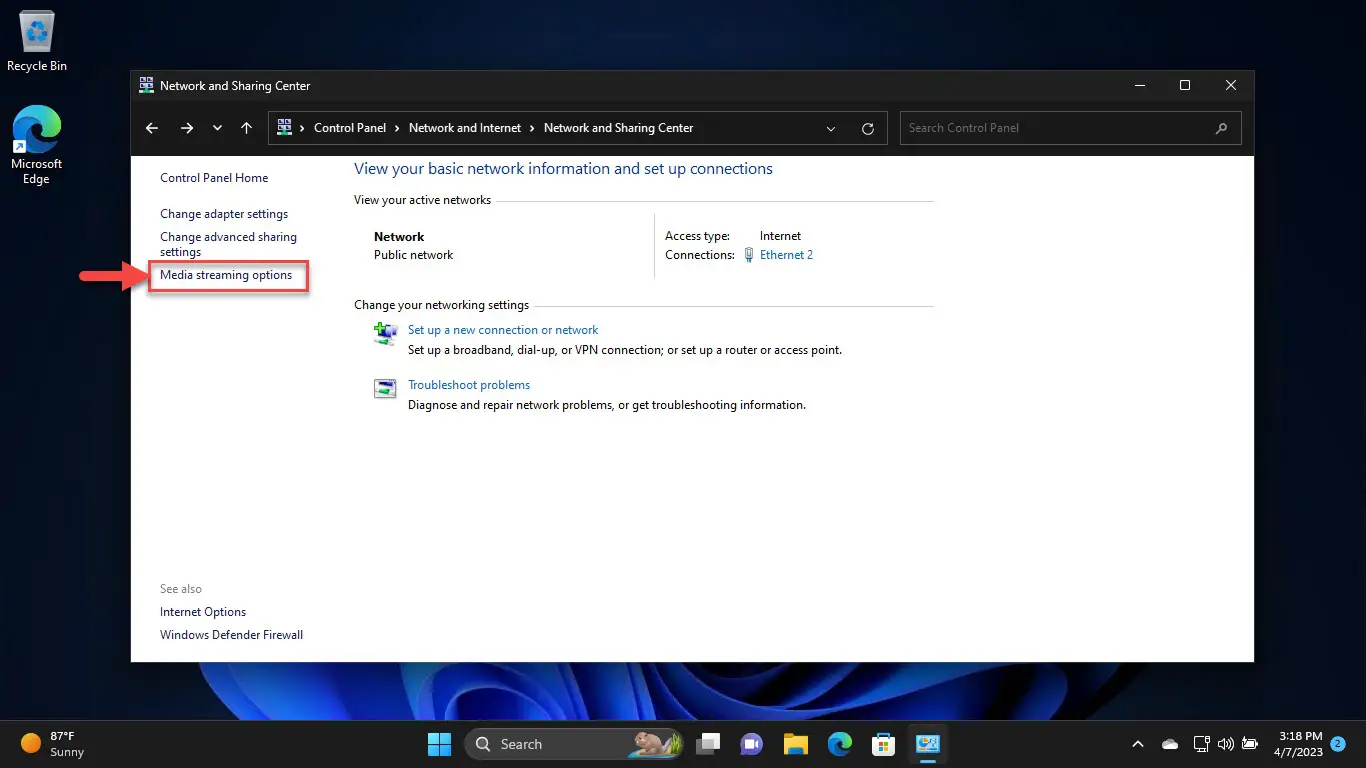The image size is (1366, 768).
Task: Refresh the Network and Sharing Center
Action: pyautogui.click(x=868, y=128)
